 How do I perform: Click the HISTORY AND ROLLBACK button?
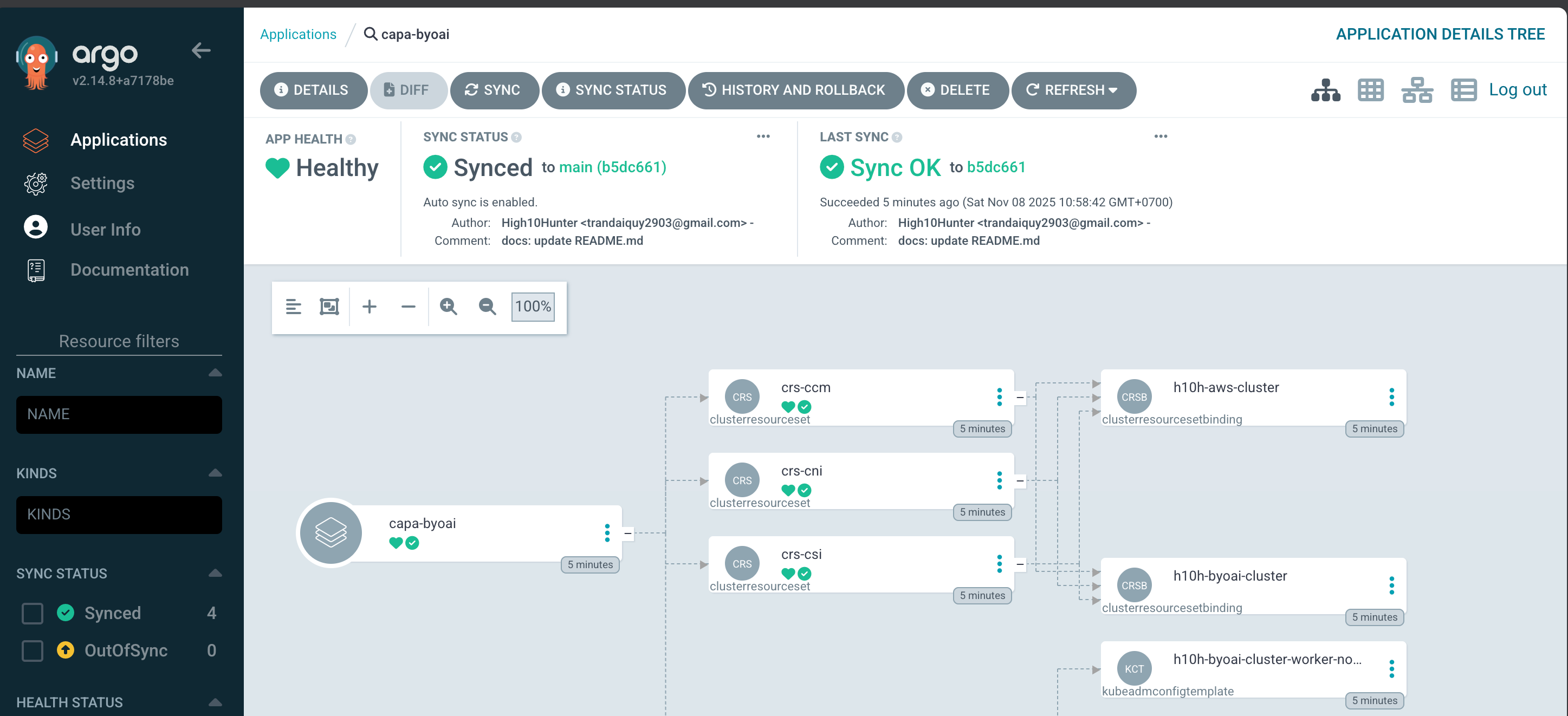tap(795, 90)
